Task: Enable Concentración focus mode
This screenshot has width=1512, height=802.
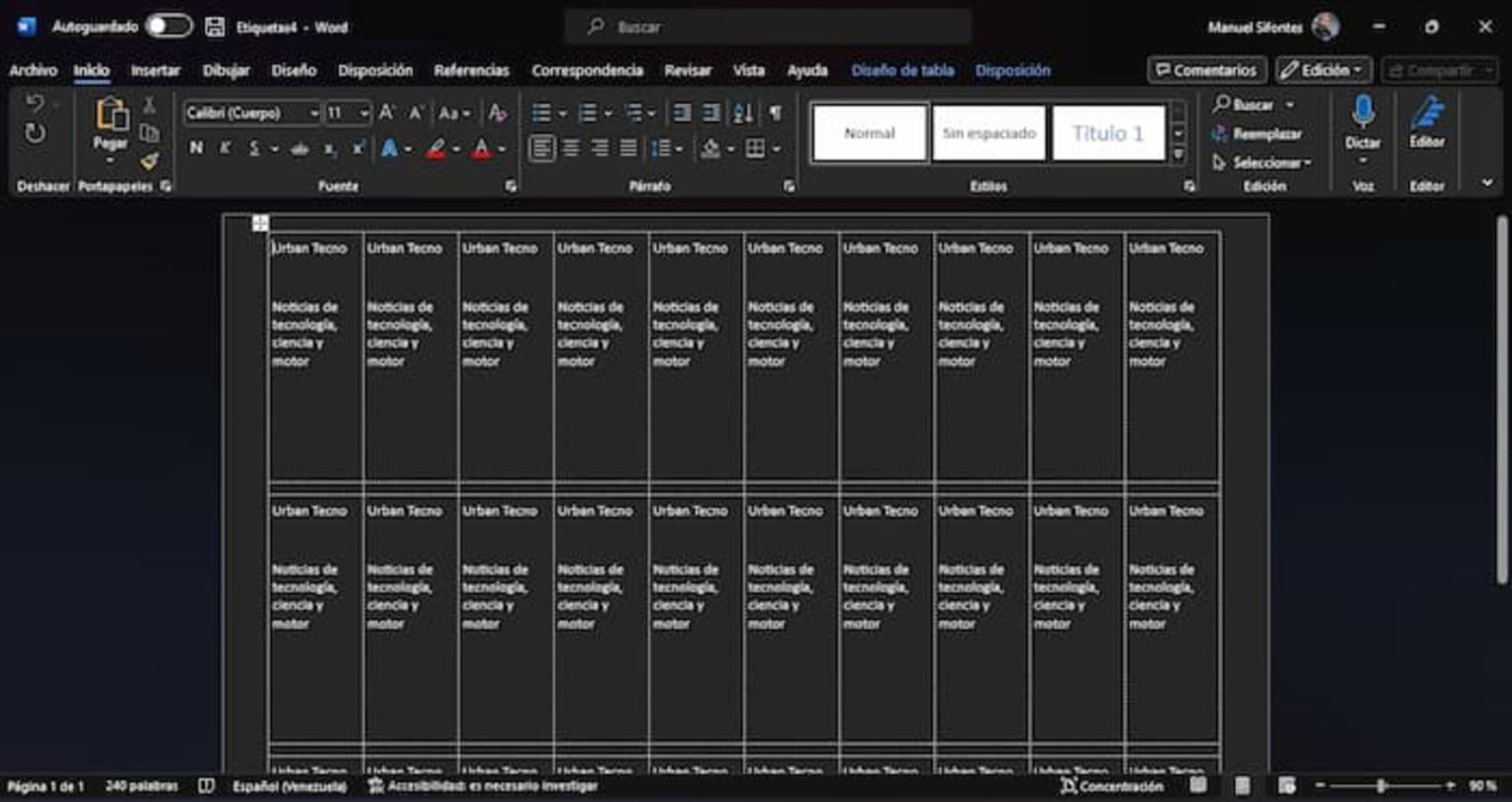Action: 1111,786
